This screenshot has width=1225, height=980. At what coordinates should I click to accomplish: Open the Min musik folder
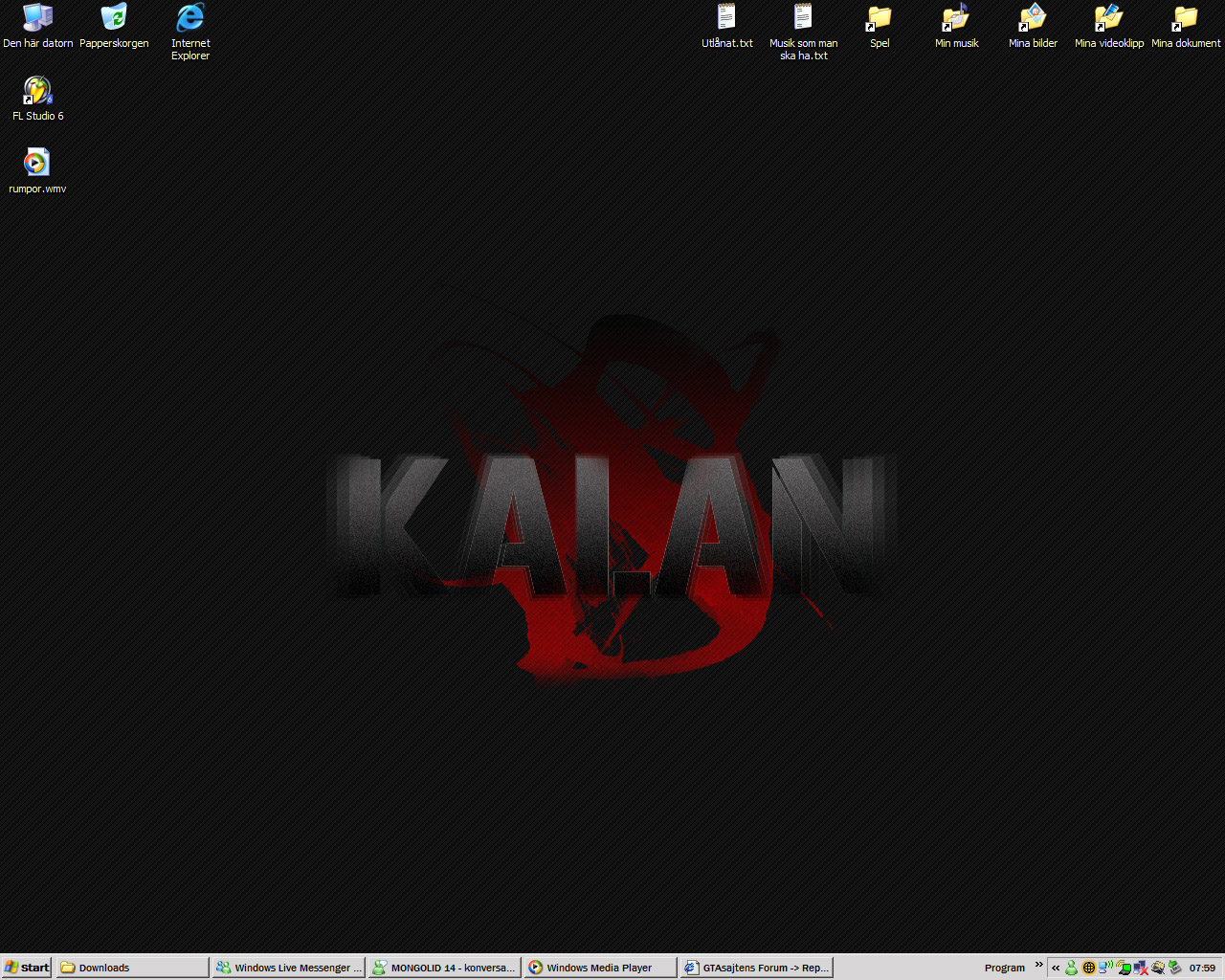(956, 27)
